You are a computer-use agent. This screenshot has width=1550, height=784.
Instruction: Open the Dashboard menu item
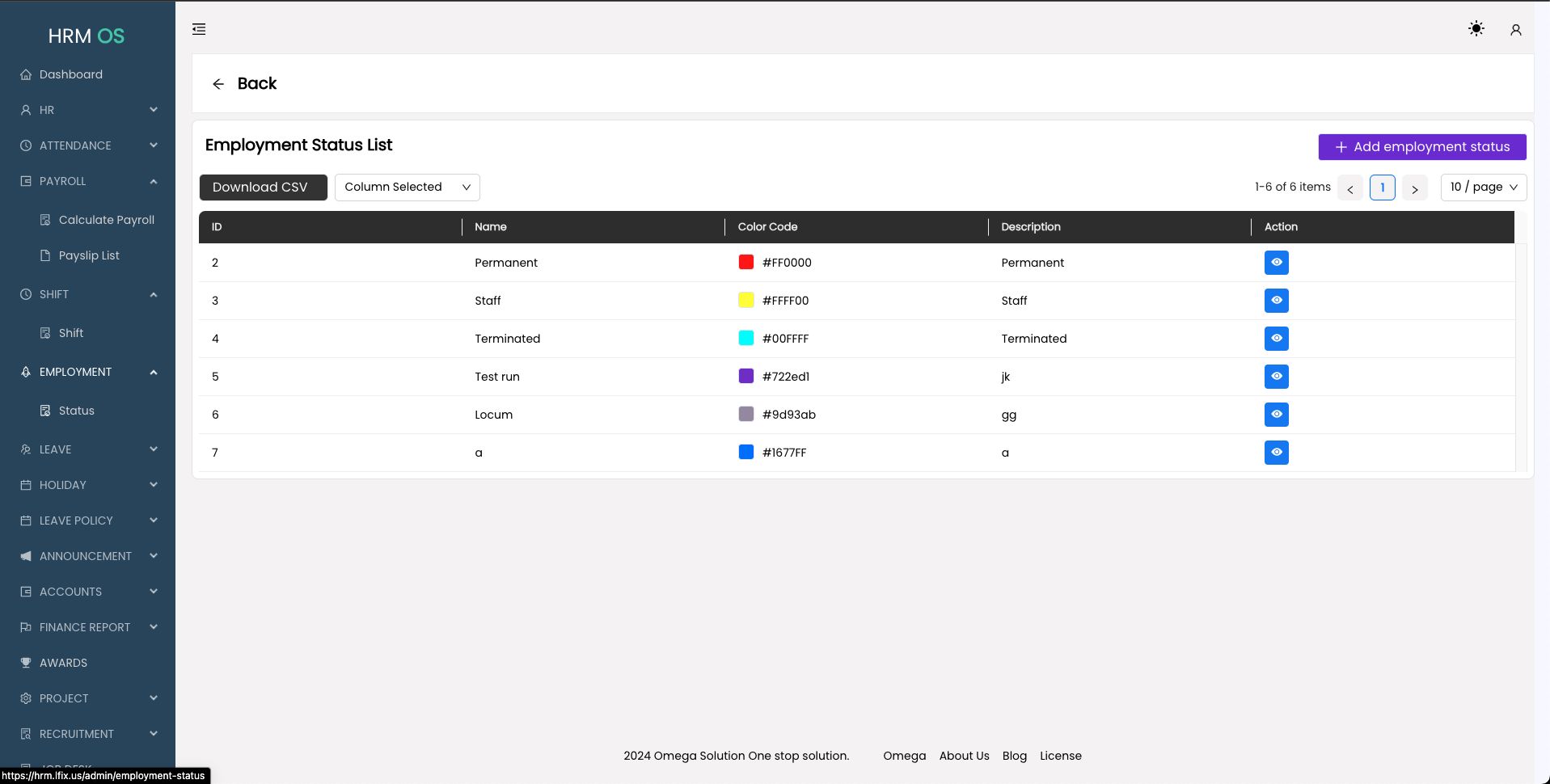(87, 74)
